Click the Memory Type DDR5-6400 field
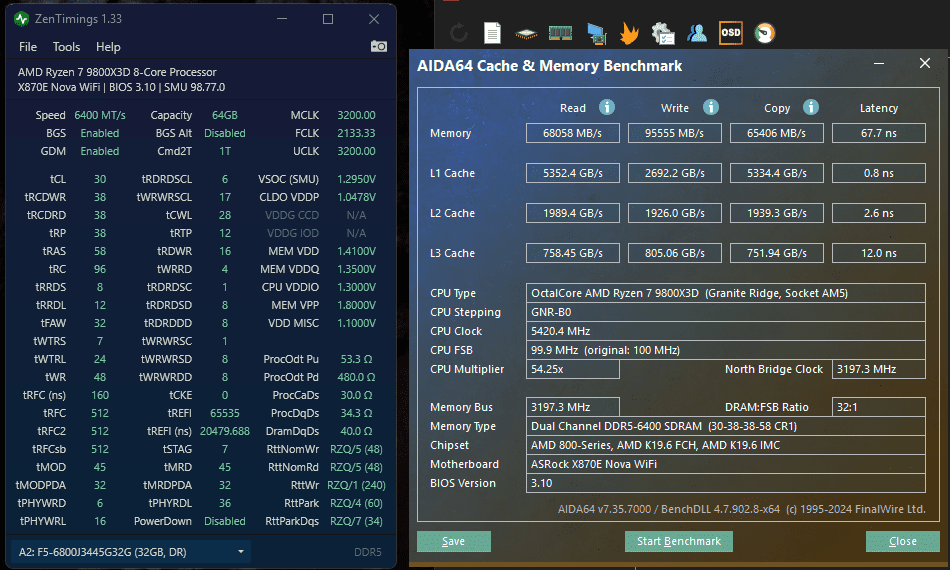The image size is (950, 570). tap(726, 426)
